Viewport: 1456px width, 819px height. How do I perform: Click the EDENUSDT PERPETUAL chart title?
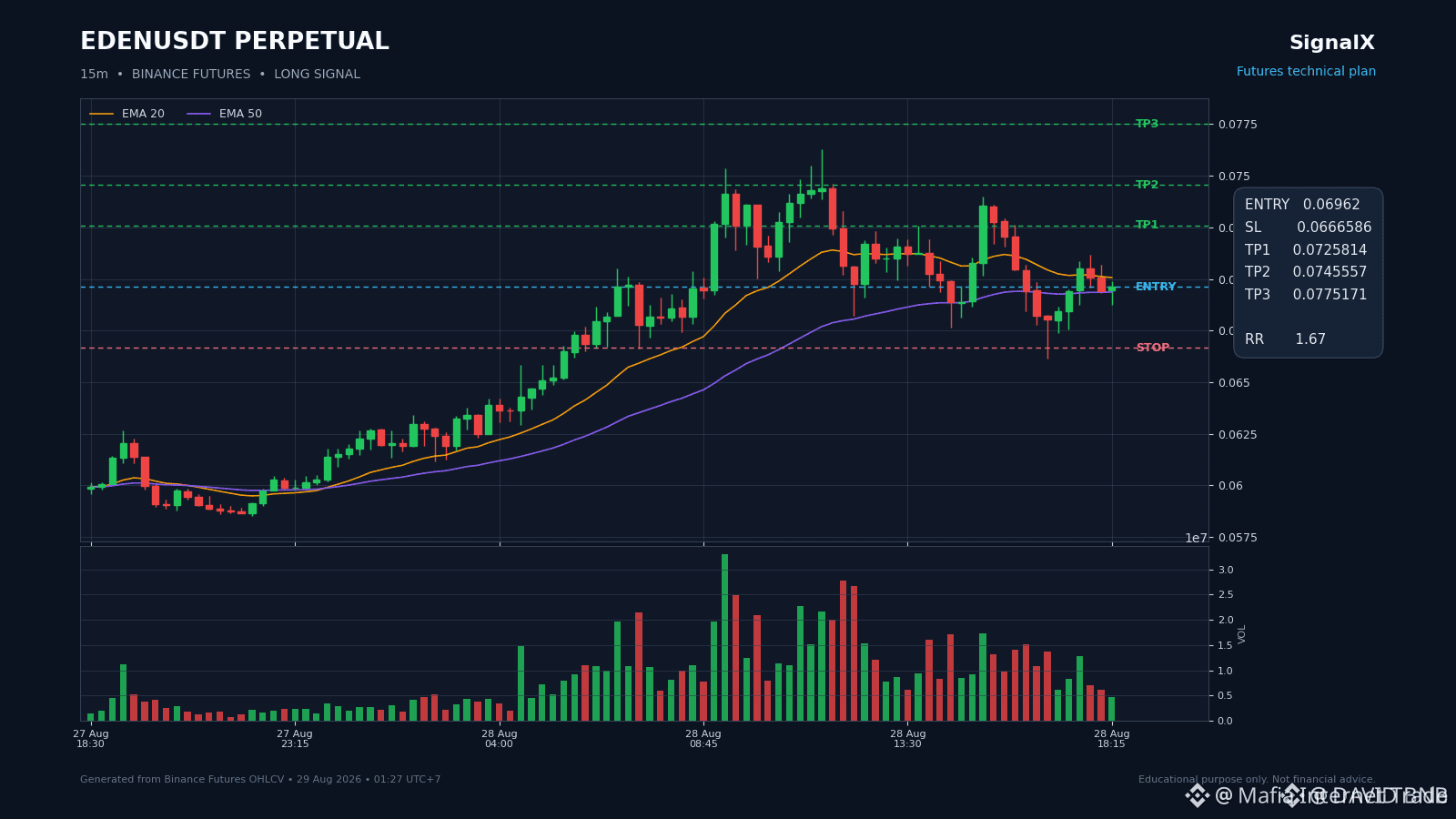click(234, 42)
